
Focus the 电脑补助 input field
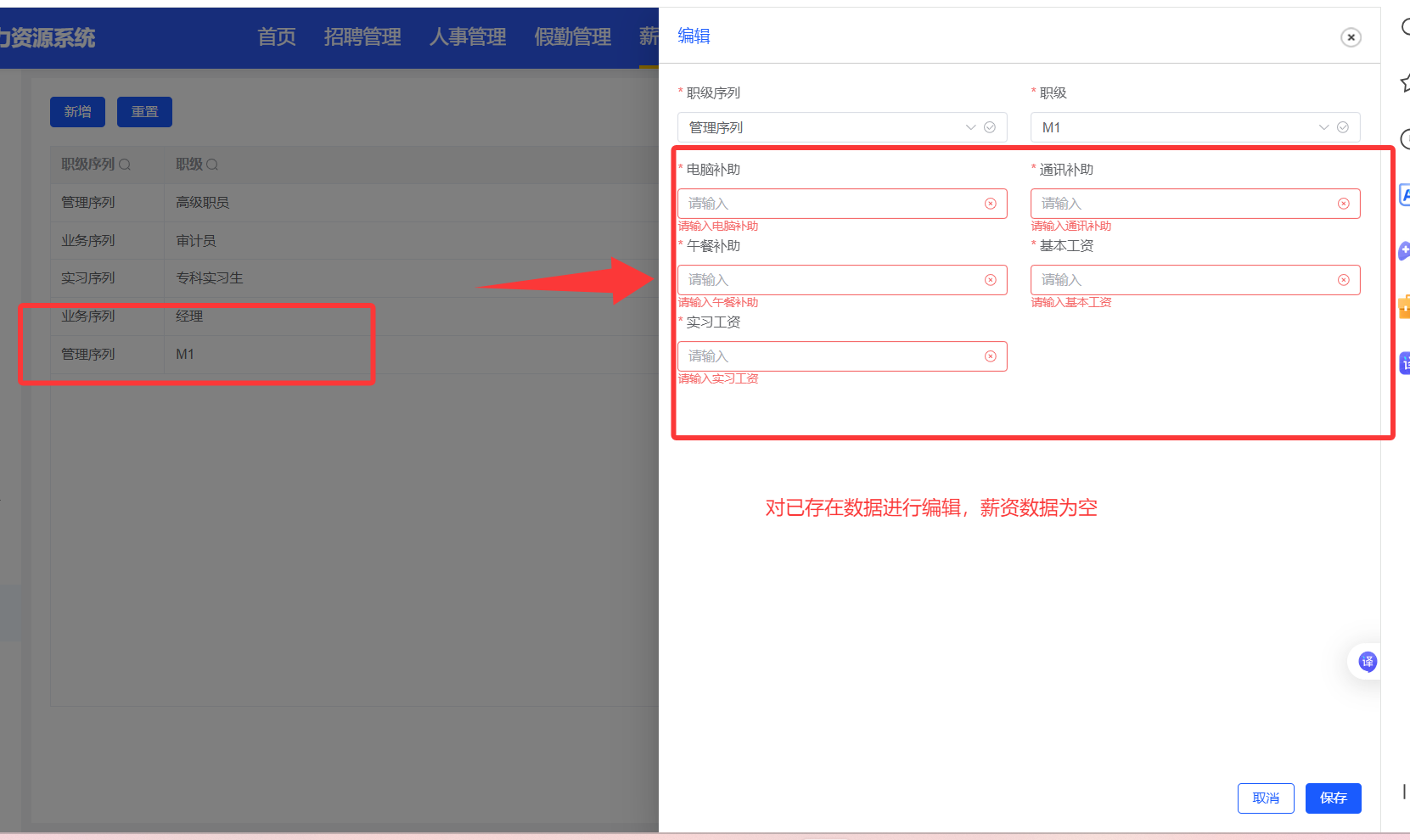point(842,204)
